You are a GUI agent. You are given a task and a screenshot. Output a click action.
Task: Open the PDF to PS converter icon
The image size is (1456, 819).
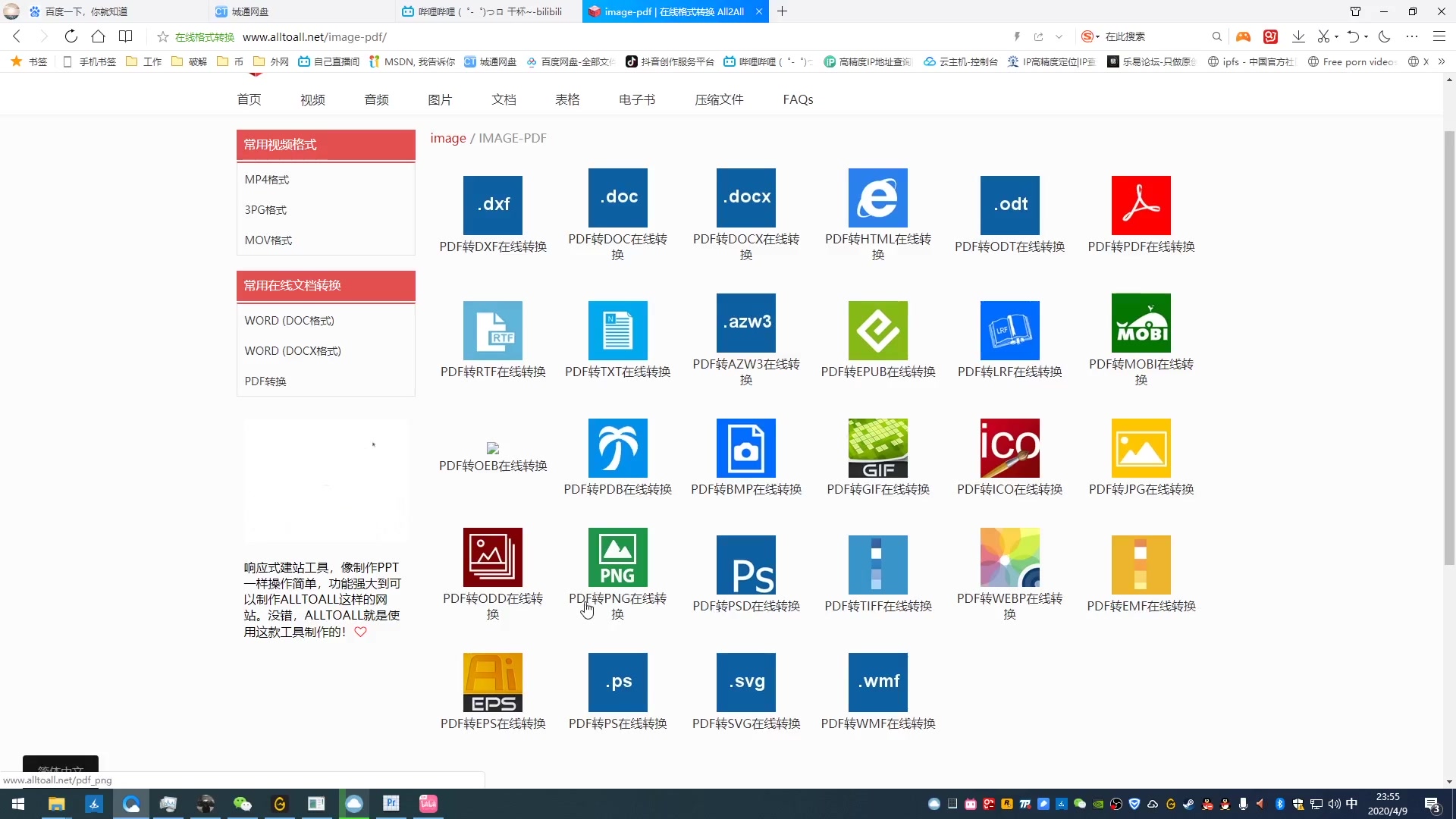click(x=618, y=682)
